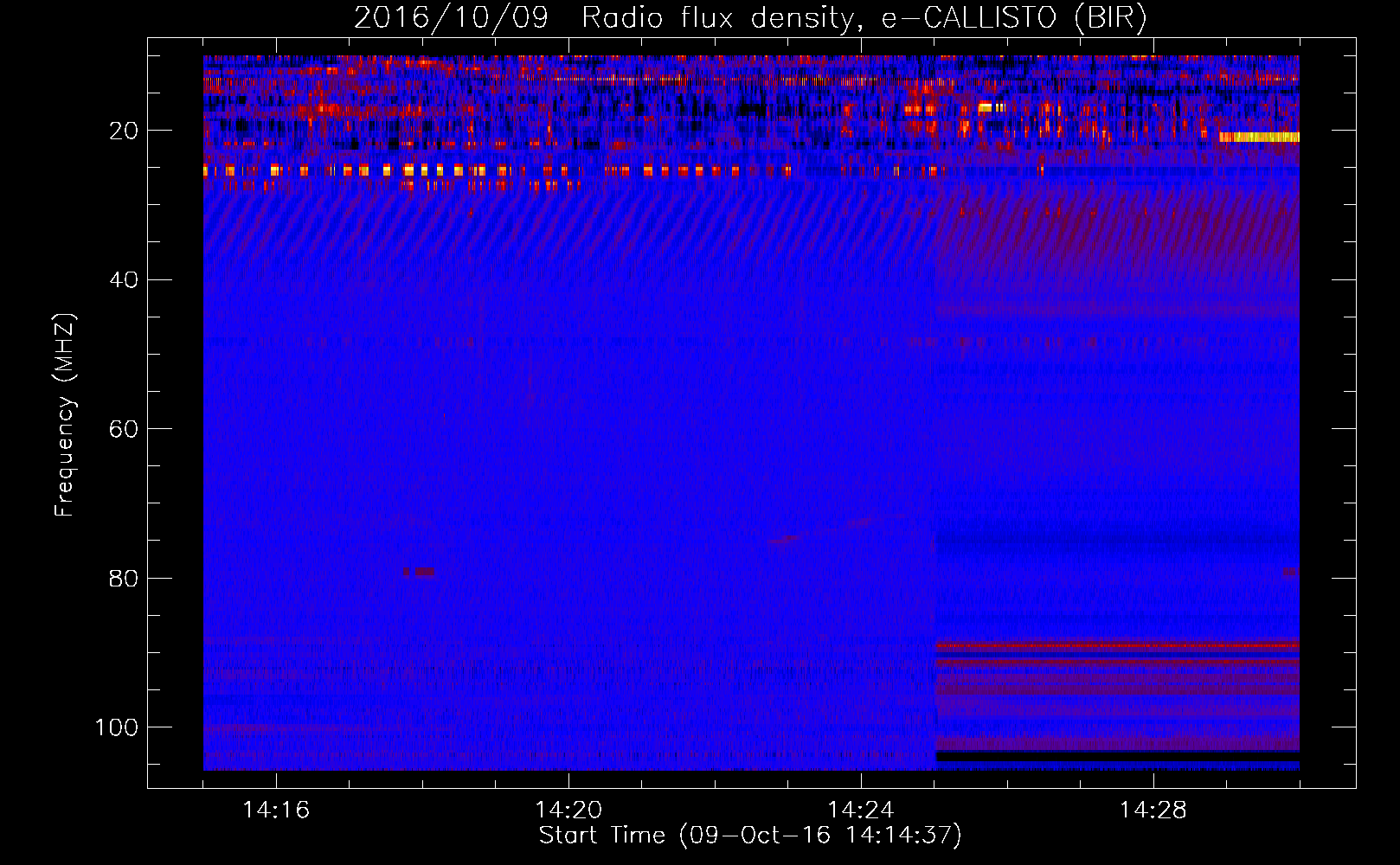
Task: Click the small red mark near 80 MHz at 14:18
Action: tap(419, 572)
